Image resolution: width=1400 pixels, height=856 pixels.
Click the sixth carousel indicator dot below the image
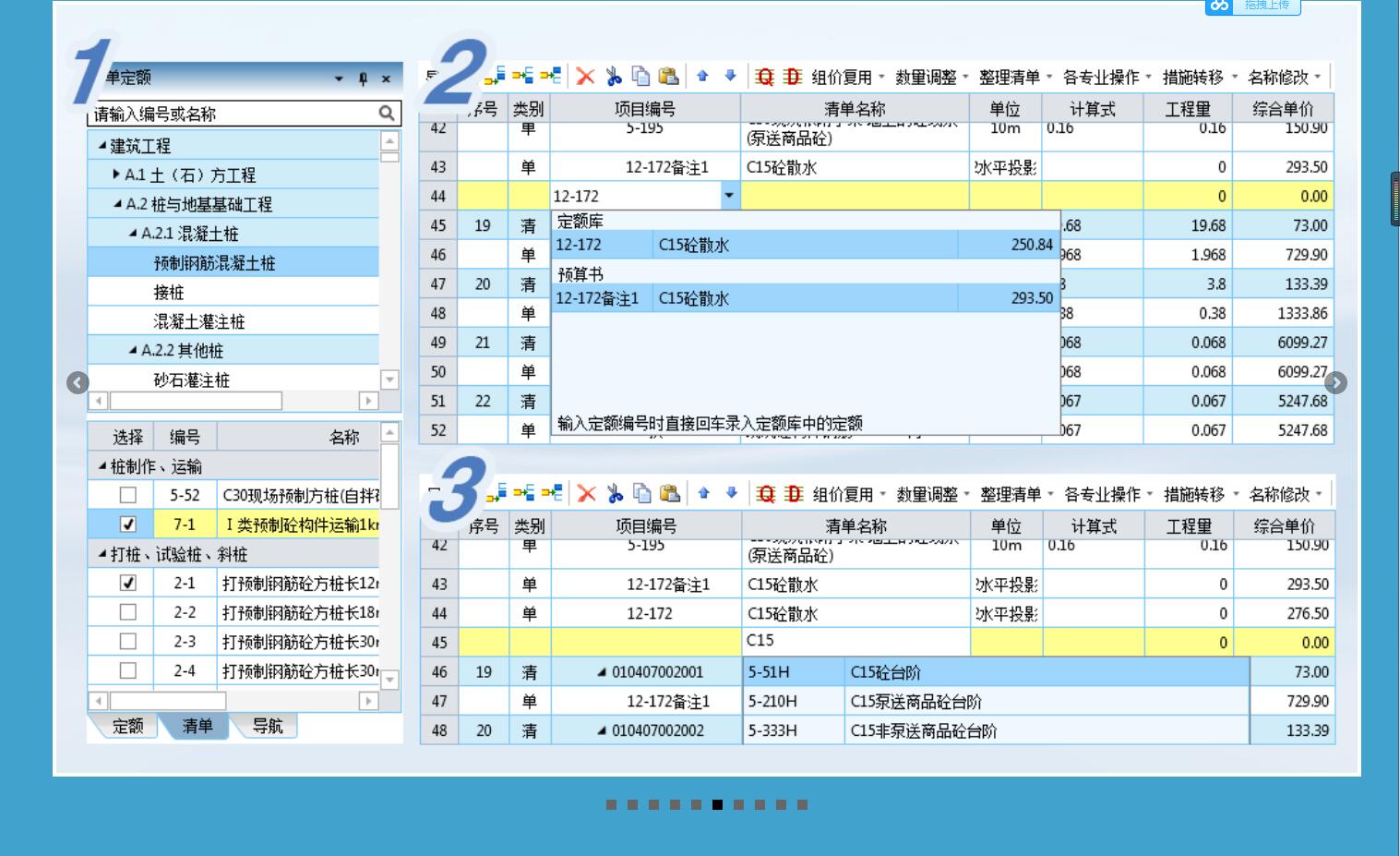pos(718,804)
